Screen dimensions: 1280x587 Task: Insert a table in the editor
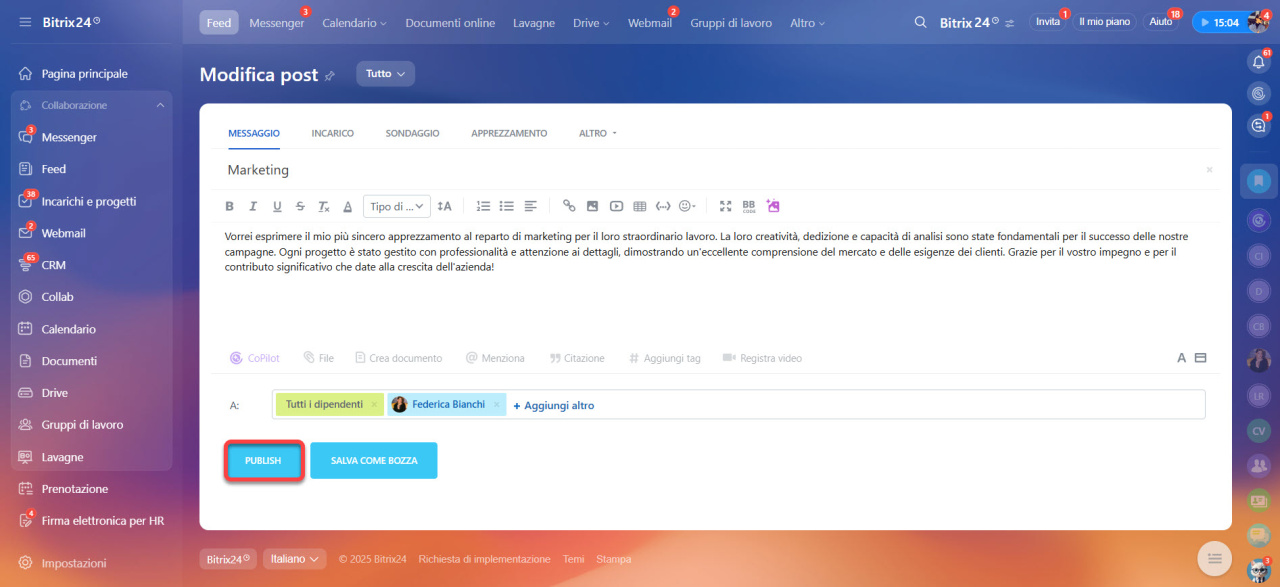point(640,206)
